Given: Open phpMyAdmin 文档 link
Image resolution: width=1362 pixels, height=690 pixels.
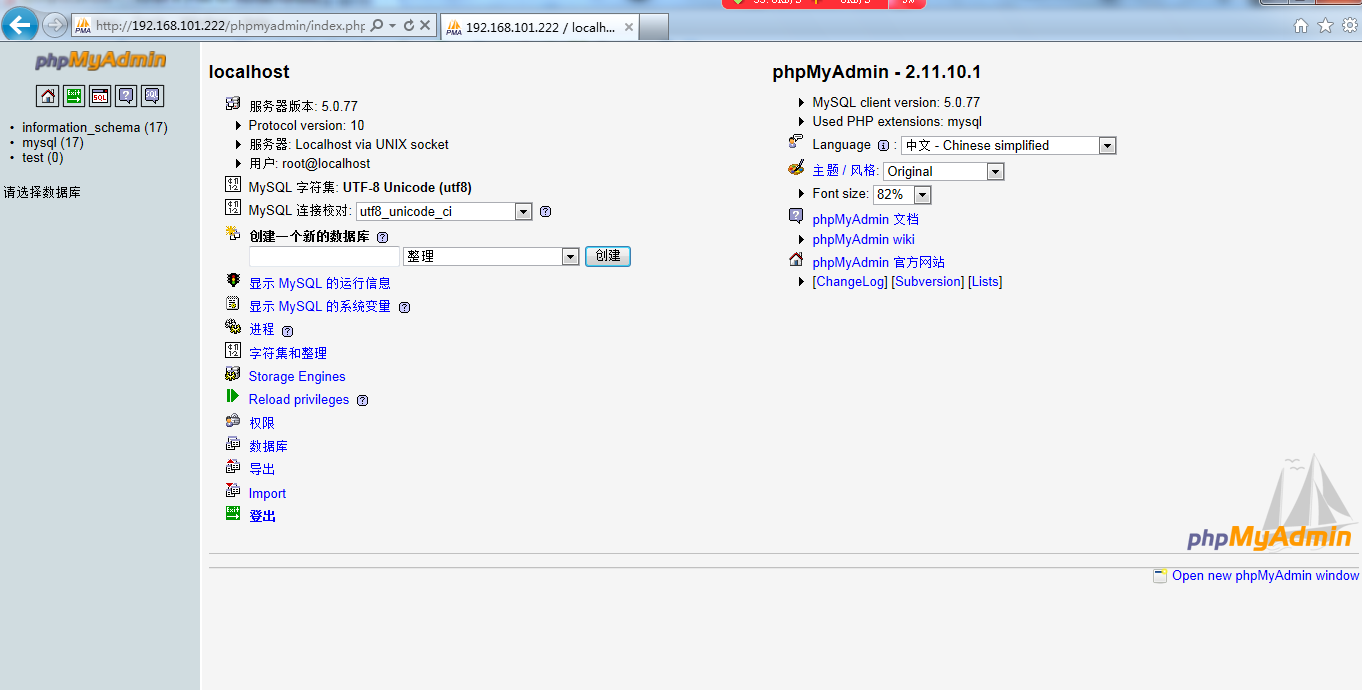Looking at the screenshot, I should click(865, 219).
